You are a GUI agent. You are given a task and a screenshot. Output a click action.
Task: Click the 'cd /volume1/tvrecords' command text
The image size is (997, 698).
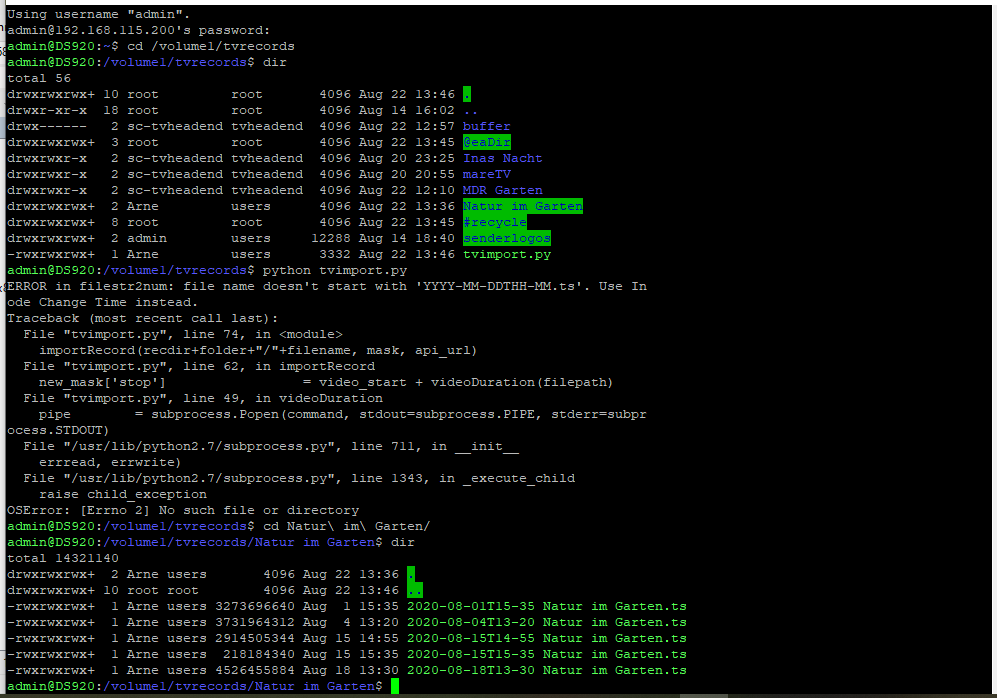click(x=211, y=46)
